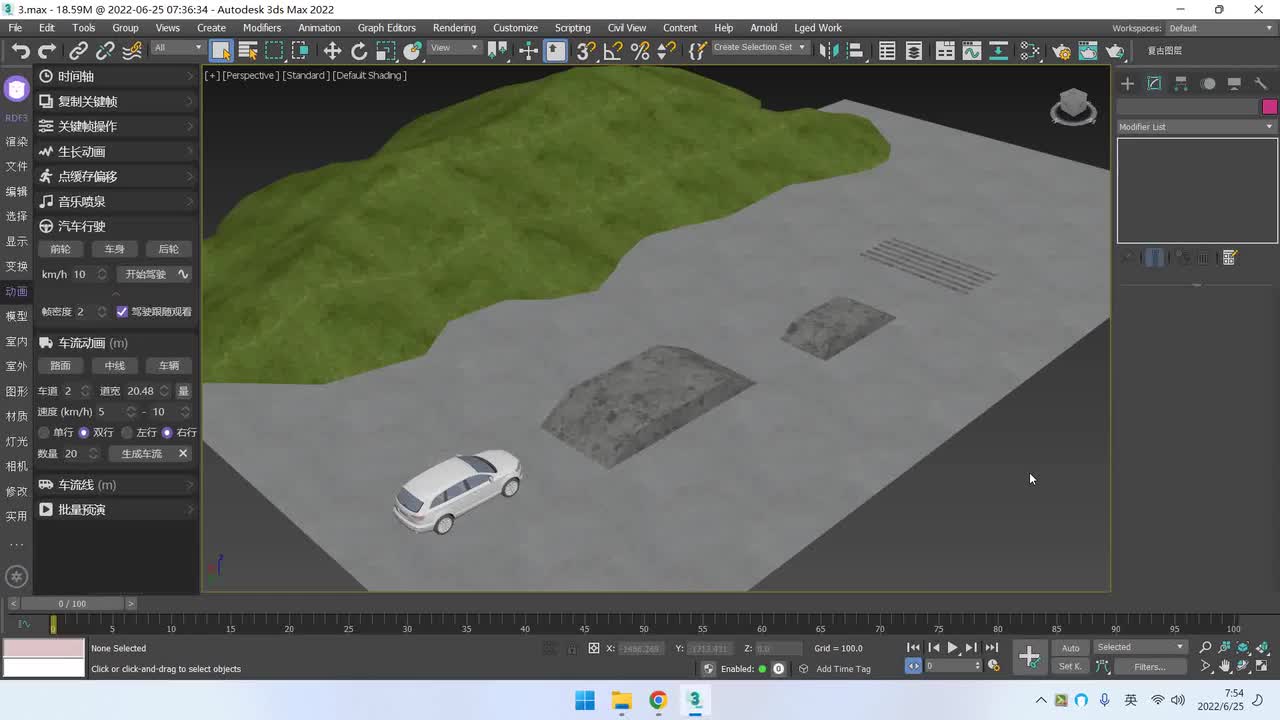Click the Mirror tool icon

click(x=826, y=51)
